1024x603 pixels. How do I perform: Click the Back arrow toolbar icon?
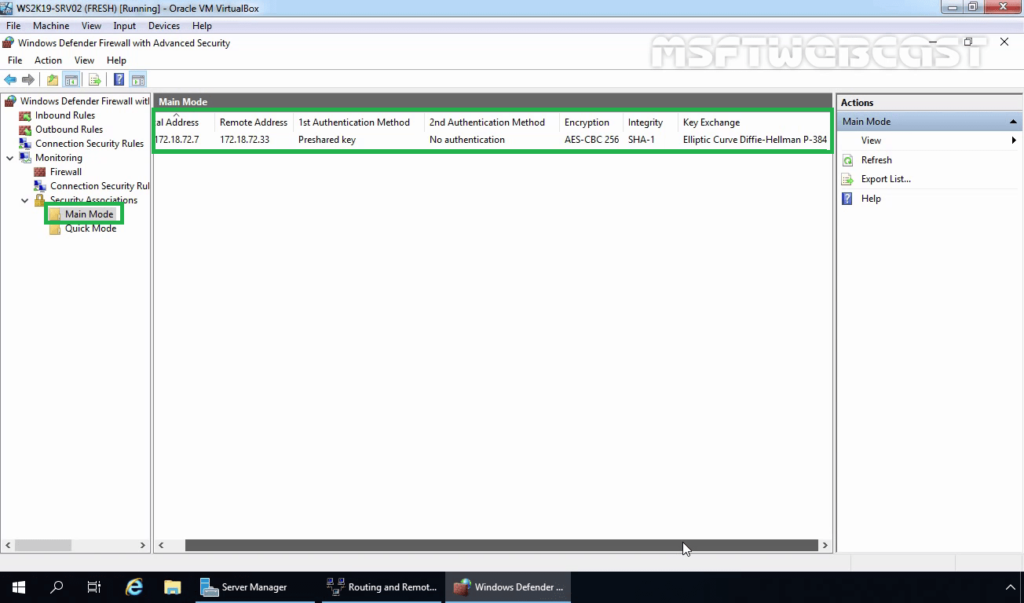(x=10, y=80)
